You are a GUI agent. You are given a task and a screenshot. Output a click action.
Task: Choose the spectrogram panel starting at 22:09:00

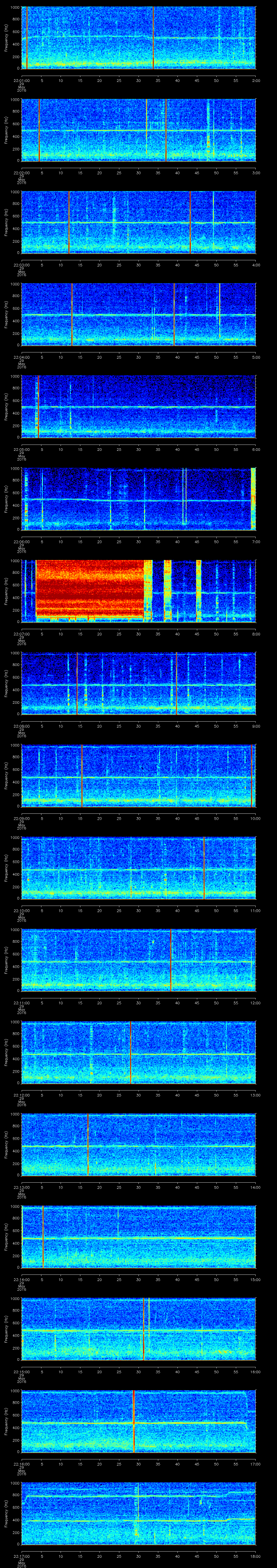(x=139, y=776)
